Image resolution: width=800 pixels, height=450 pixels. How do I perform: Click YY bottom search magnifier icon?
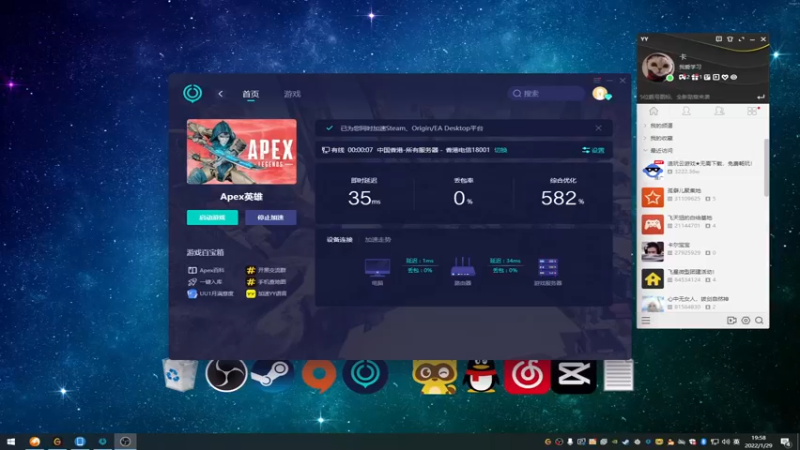[759, 320]
